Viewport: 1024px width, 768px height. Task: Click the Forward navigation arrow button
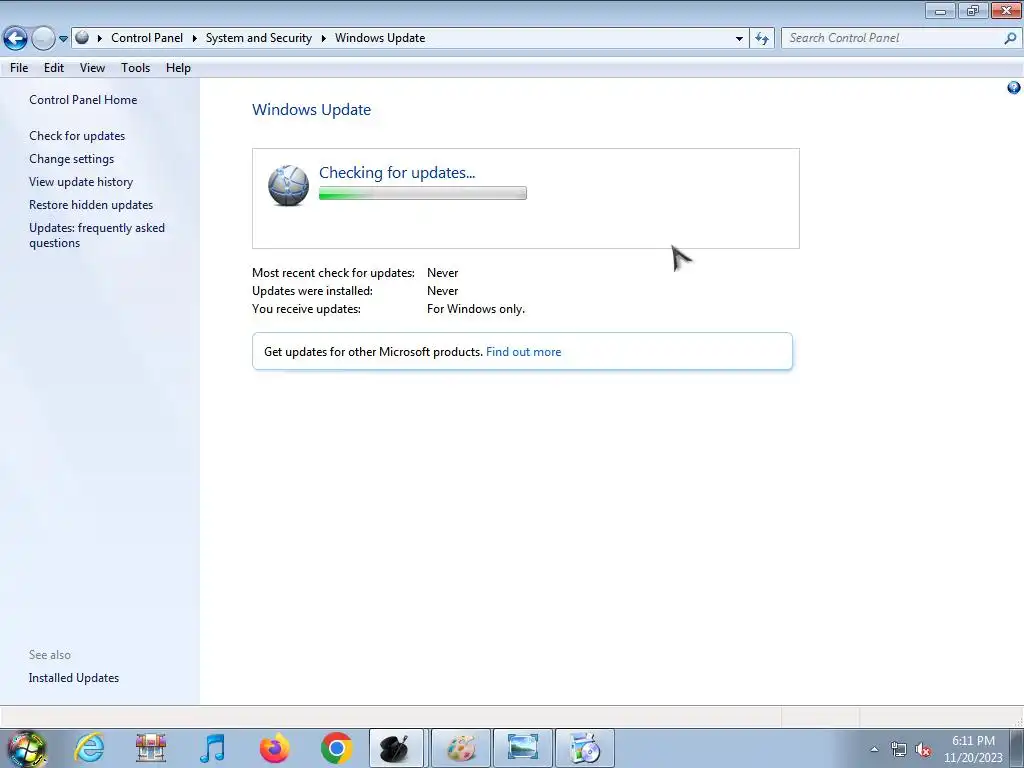[x=43, y=39]
